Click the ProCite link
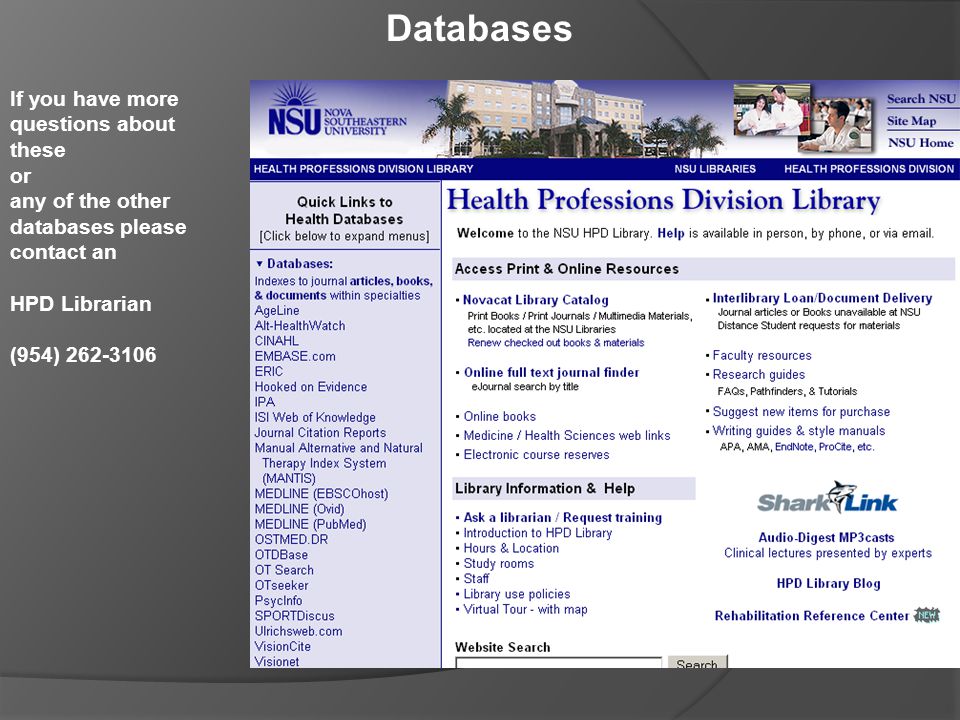The image size is (960, 720). pos(834,447)
